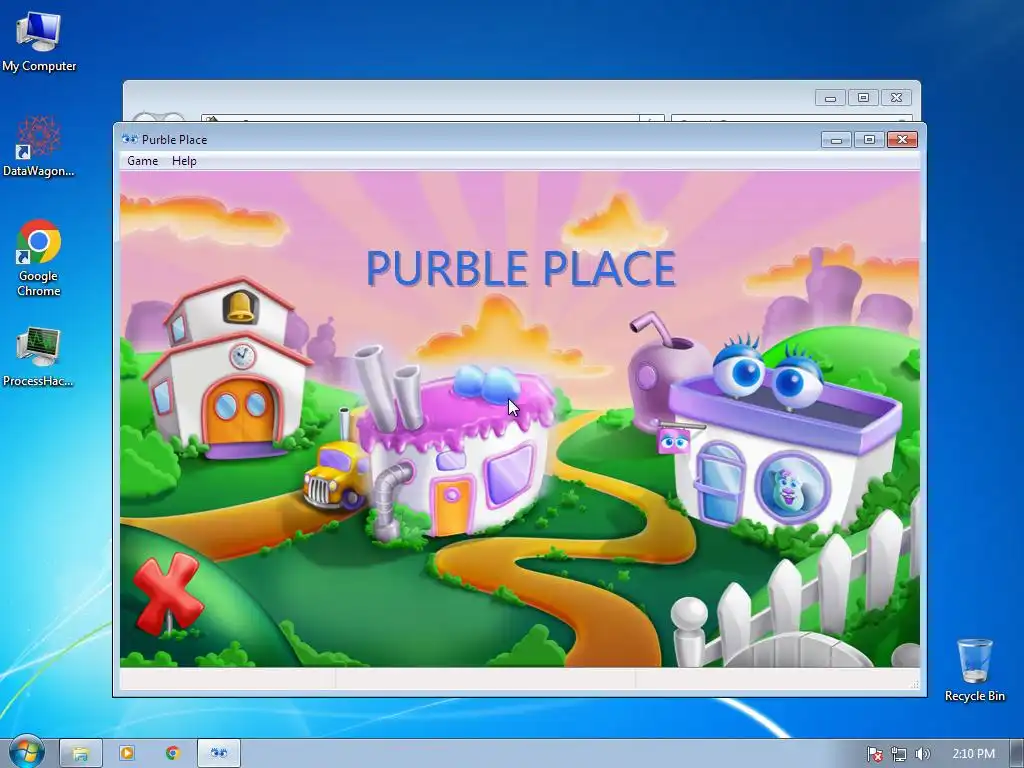Click the yellow delivery truck
Screen dimensions: 1024x768
pos(335,477)
